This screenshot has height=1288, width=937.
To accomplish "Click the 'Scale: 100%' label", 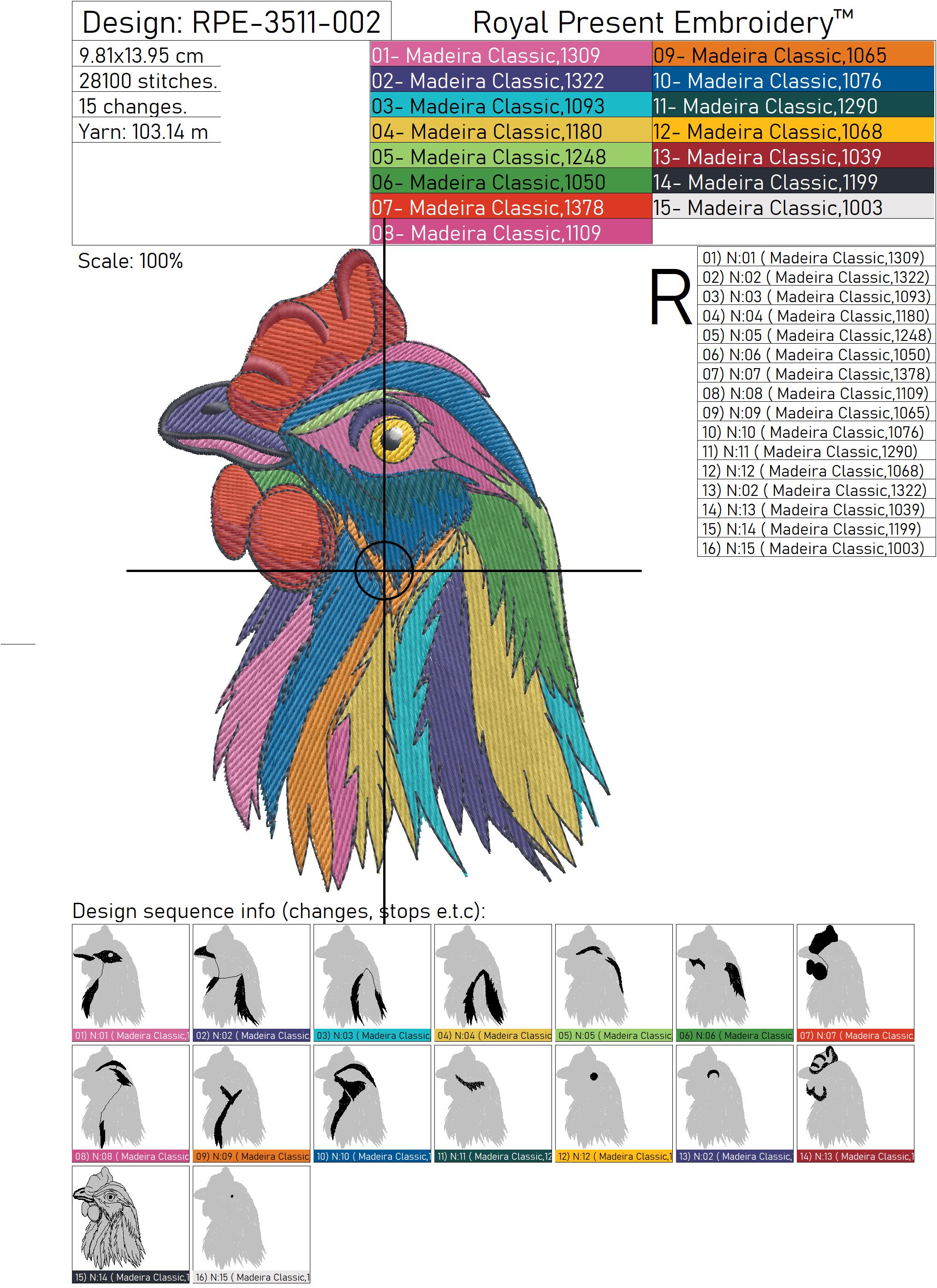I will 130,261.
